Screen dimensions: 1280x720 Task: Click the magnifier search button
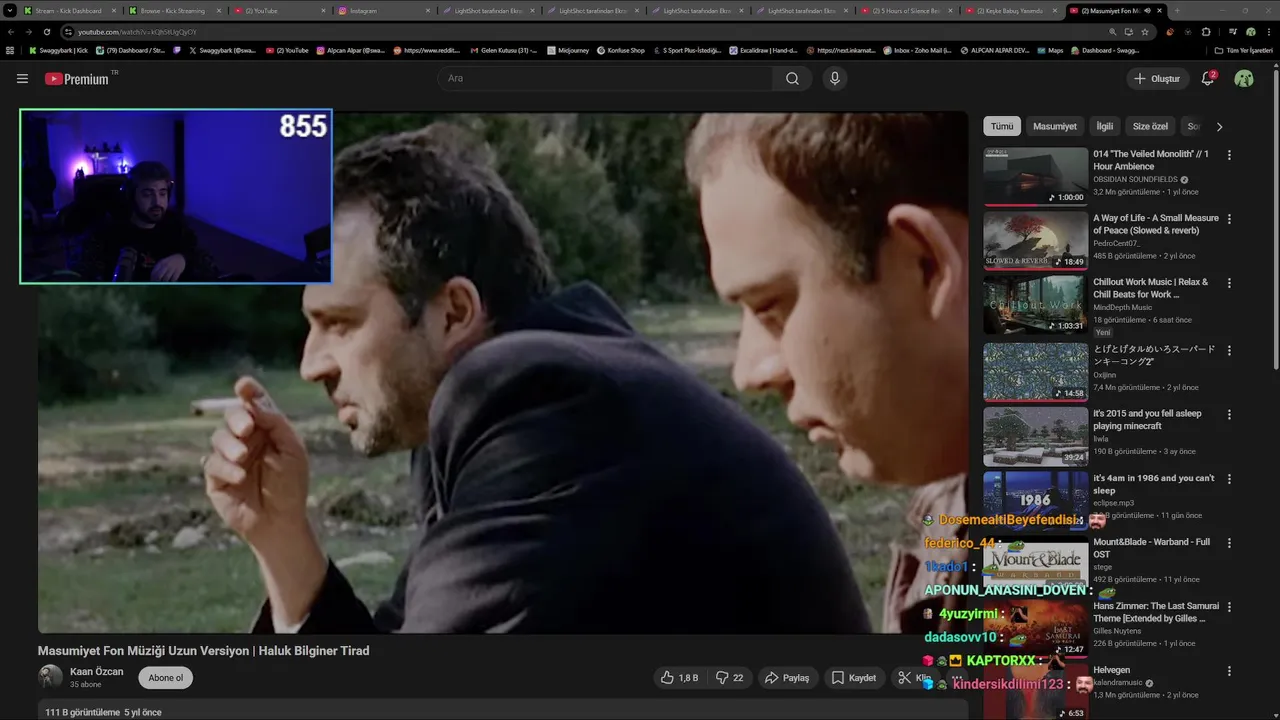coord(792,78)
